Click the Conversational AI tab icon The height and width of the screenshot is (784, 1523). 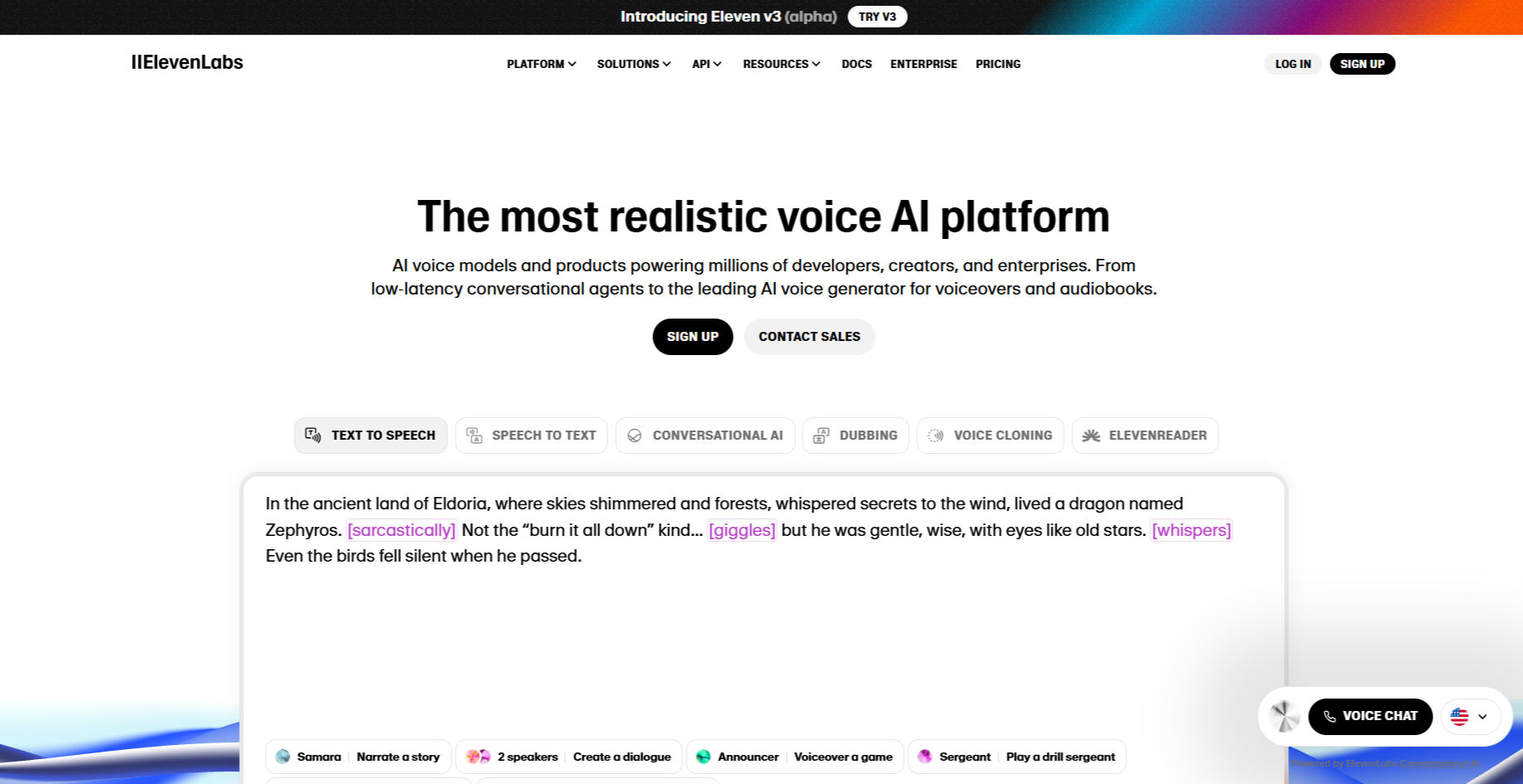coord(635,436)
